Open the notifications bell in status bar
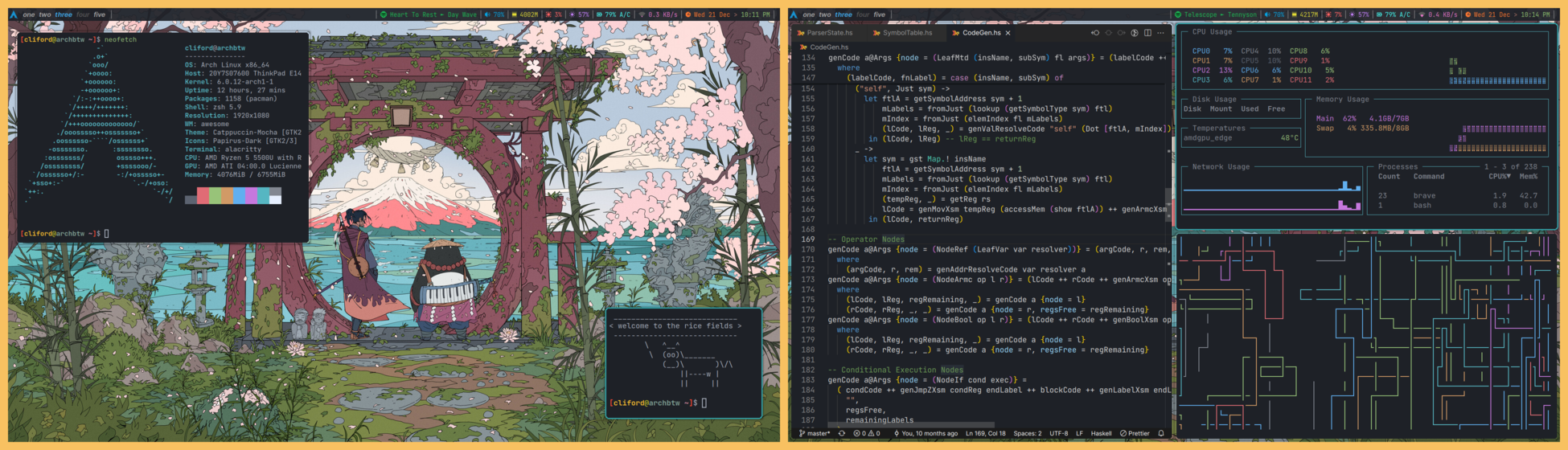 1160,433
